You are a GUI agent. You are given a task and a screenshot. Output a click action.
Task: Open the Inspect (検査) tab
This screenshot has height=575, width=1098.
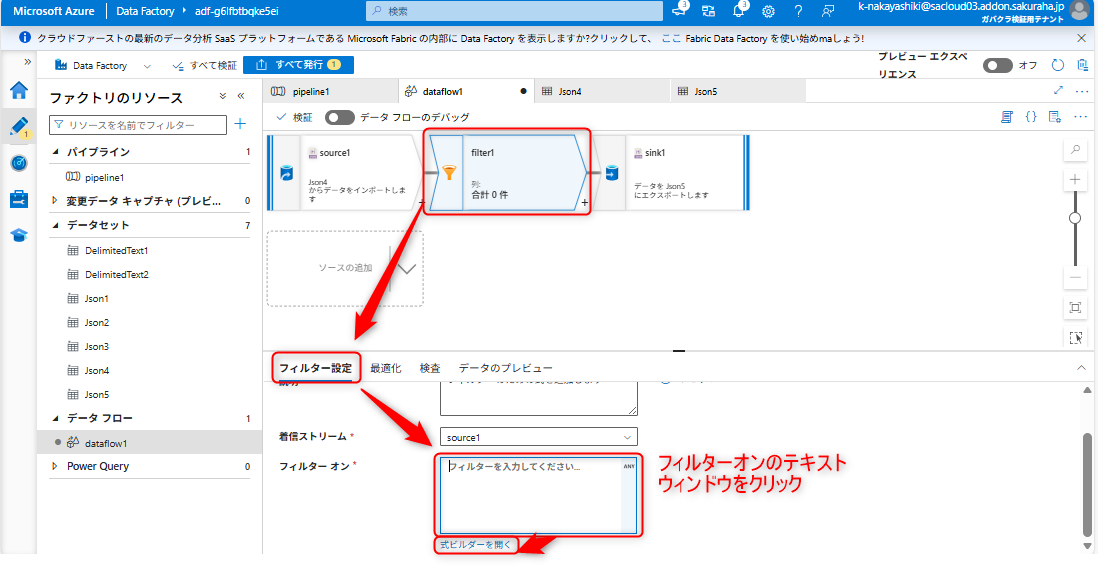(430, 368)
